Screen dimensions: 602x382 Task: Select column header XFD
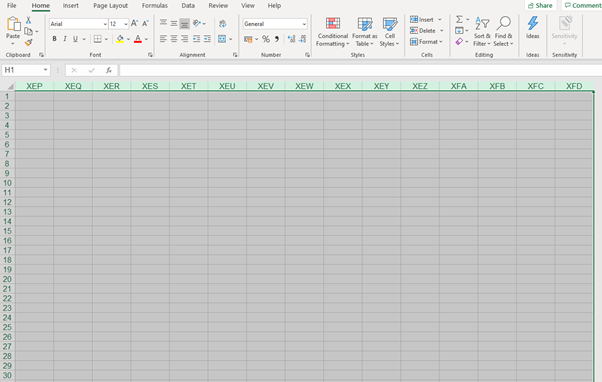(574, 86)
